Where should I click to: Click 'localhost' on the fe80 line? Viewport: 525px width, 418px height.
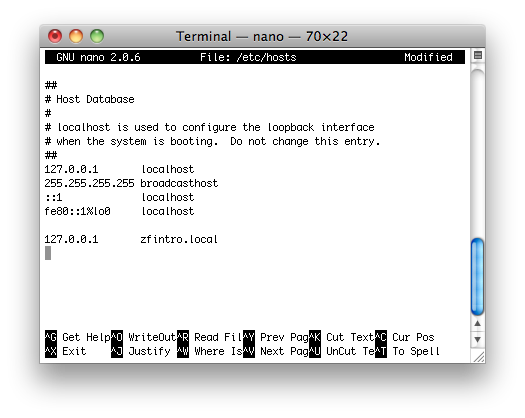click(x=168, y=211)
